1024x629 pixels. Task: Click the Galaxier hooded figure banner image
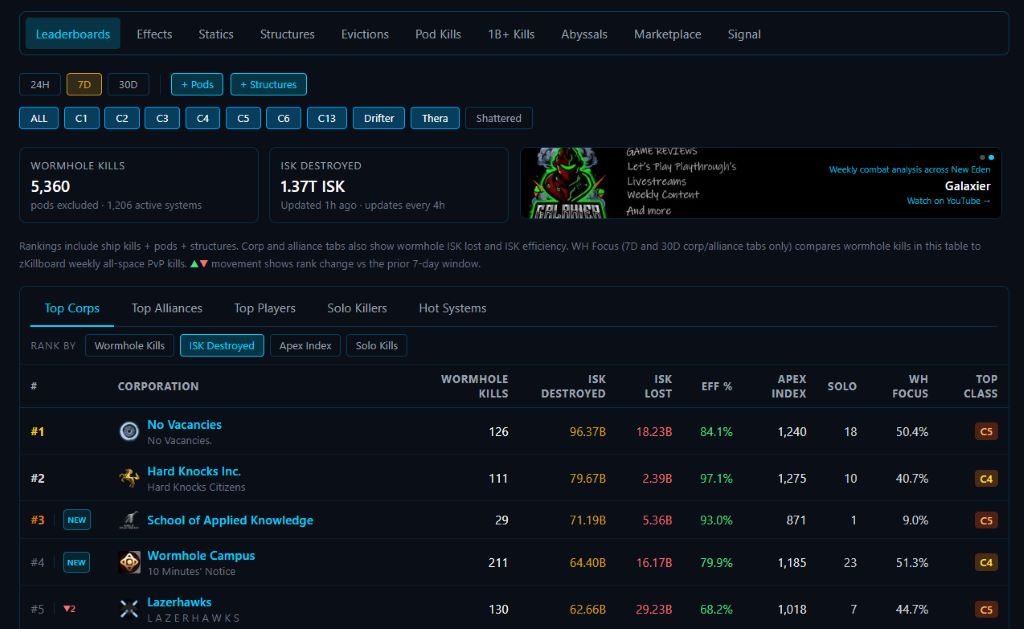point(567,183)
